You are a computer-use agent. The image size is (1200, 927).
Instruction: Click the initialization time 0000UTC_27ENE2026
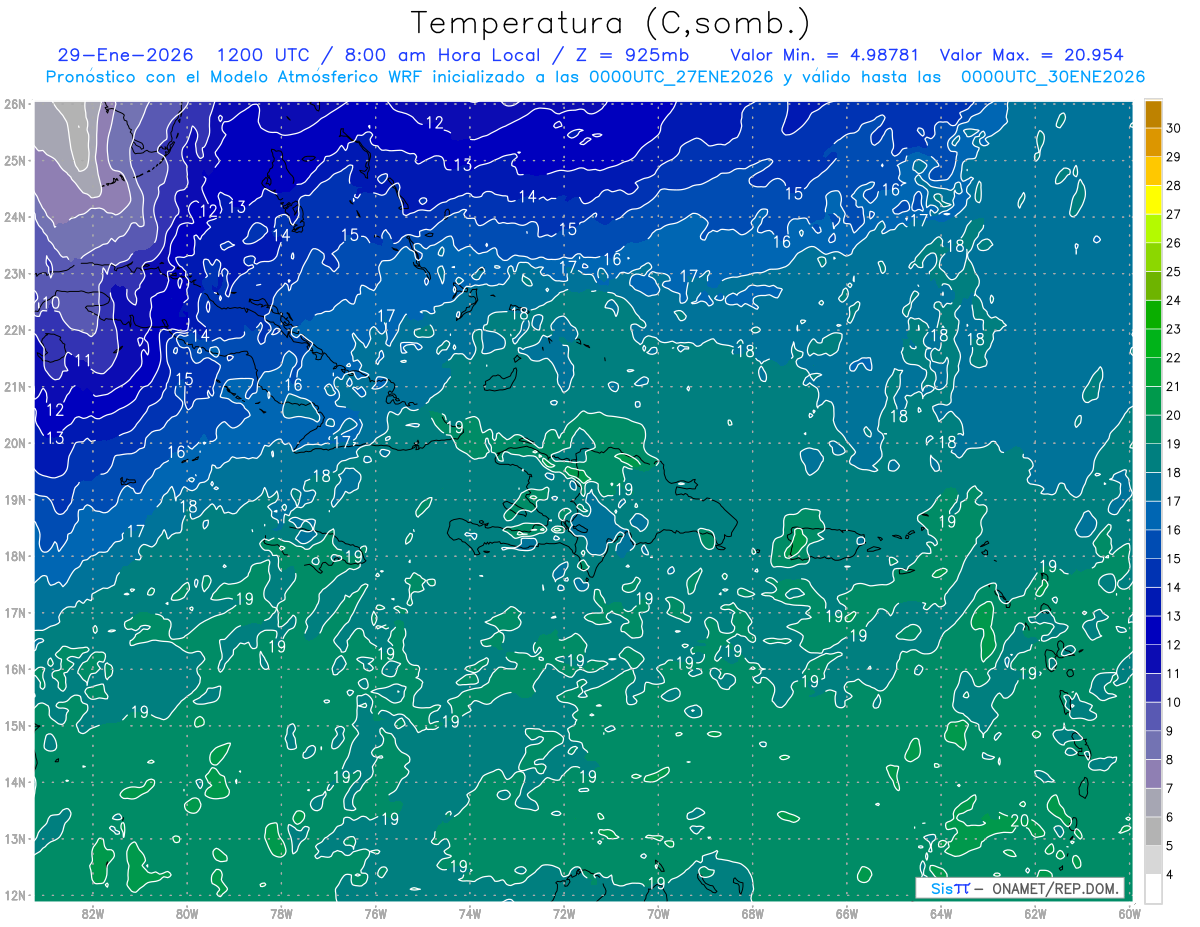click(x=681, y=77)
